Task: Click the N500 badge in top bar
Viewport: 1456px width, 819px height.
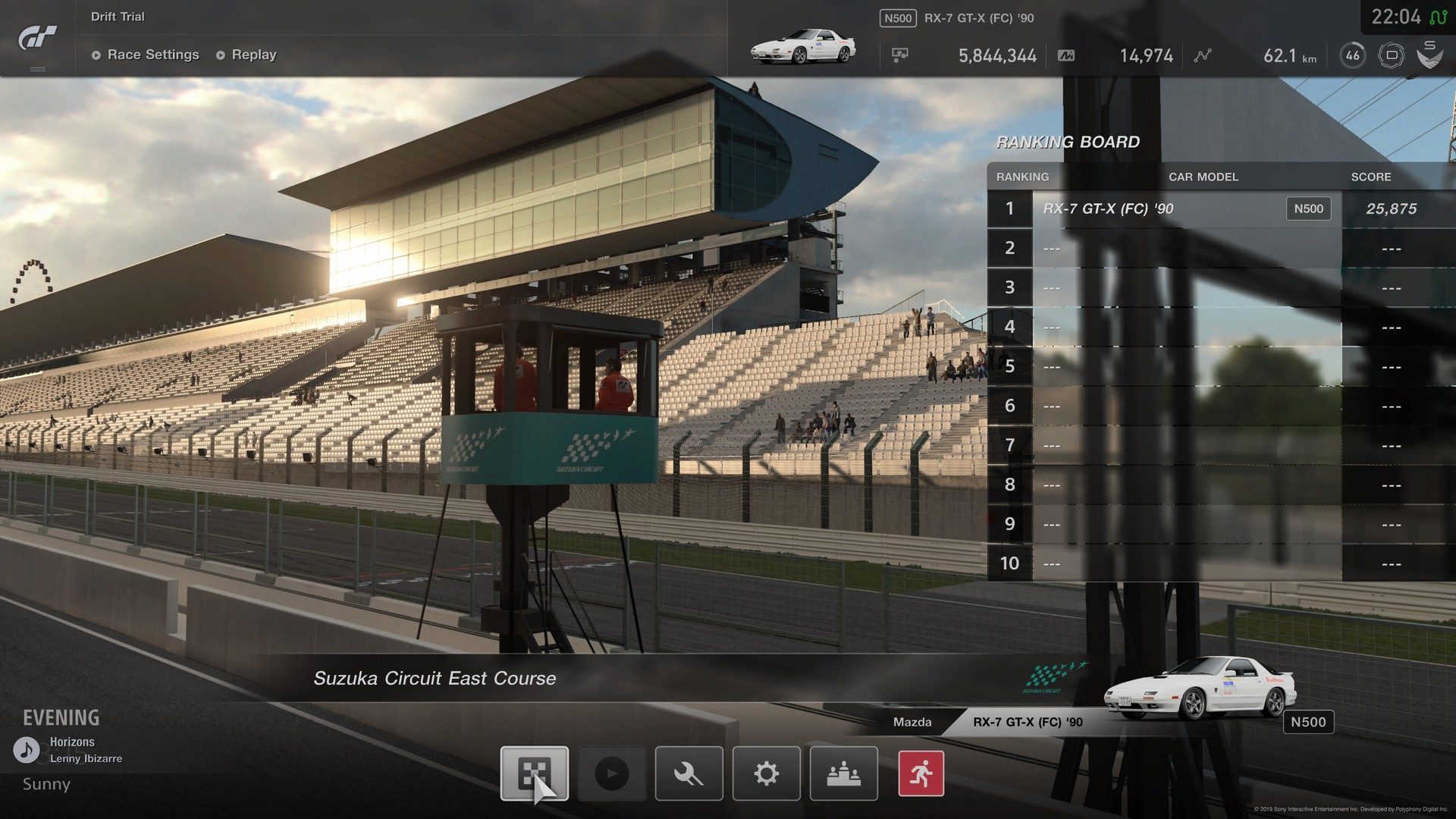Action: 898,18
